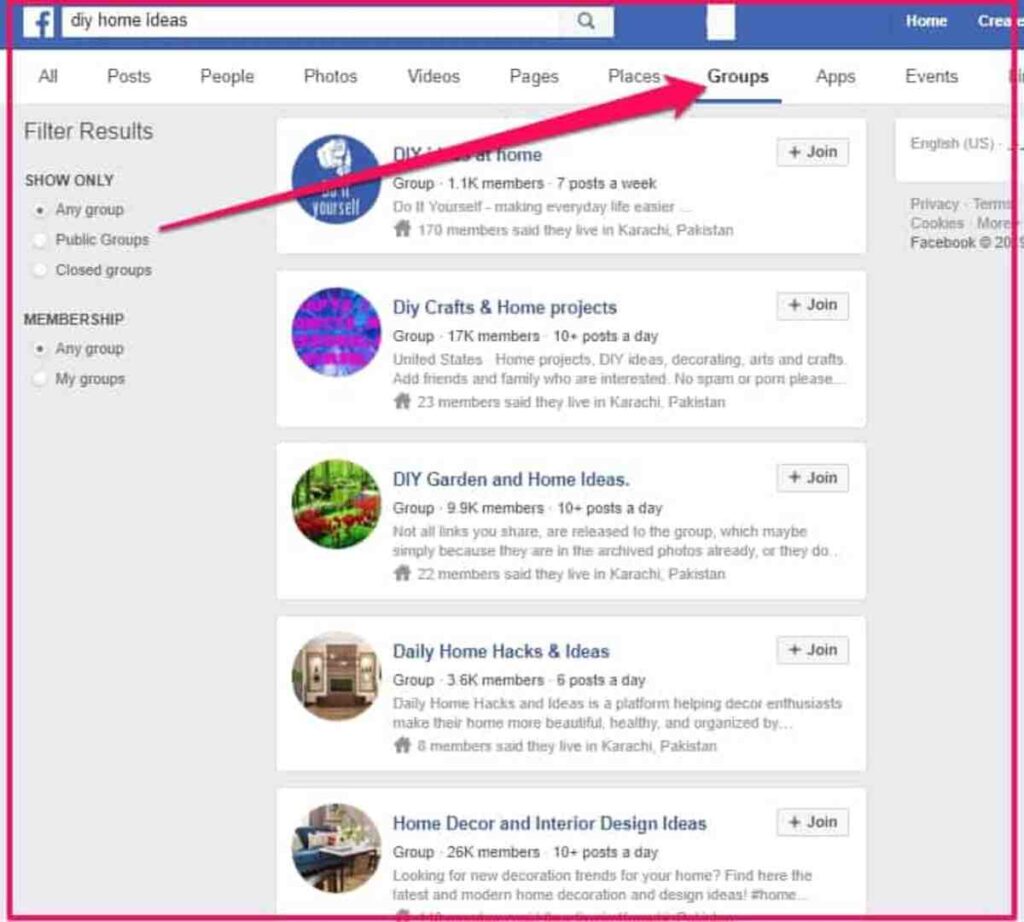Click the Do It Yourself group avatar
The height and width of the screenshot is (922, 1024).
pyautogui.click(x=336, y=180)
